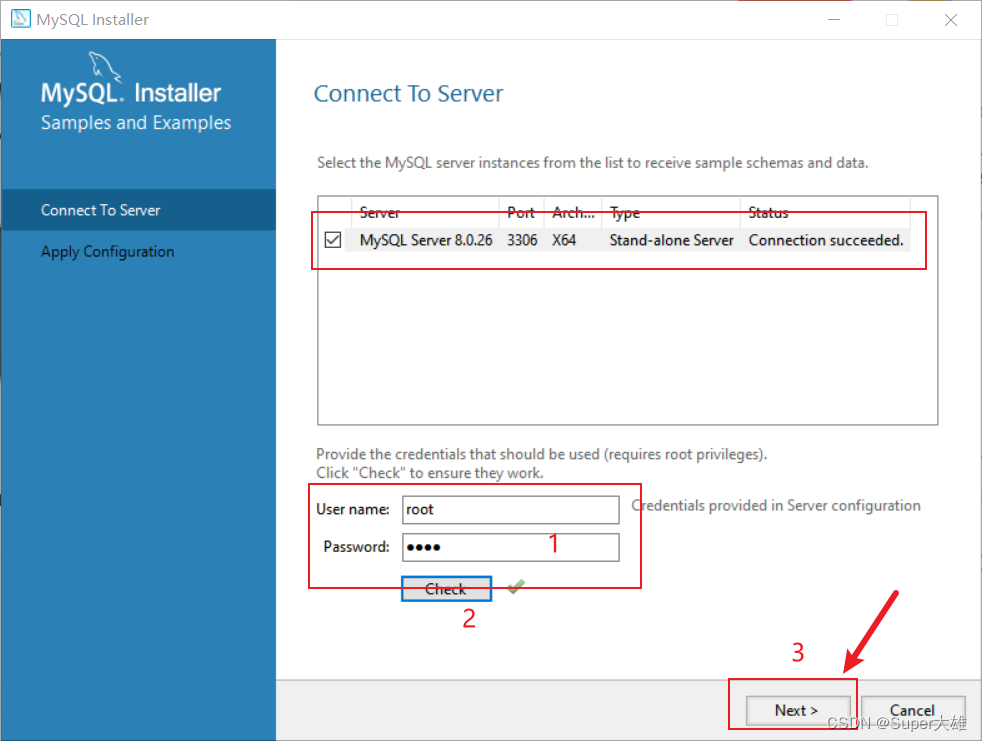Screen dimensions: 982x741
Task: Click the Check button
Action: 446,589
